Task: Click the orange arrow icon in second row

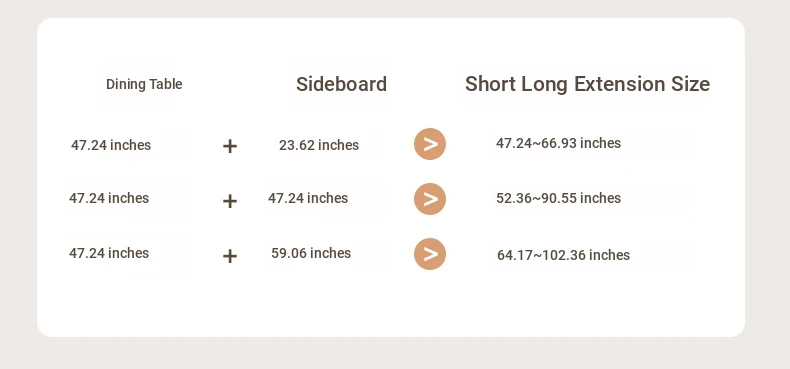Action: 430,199
